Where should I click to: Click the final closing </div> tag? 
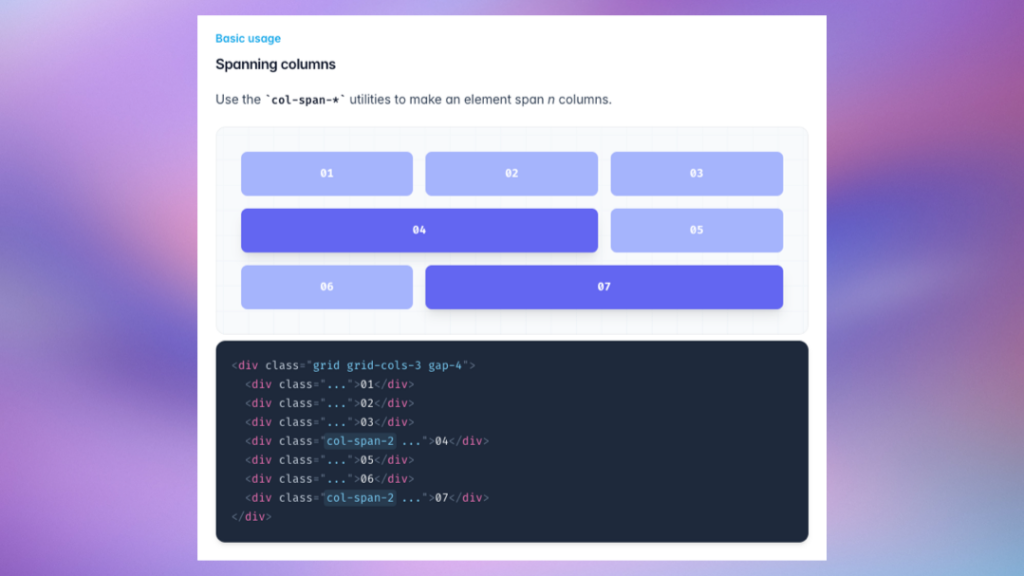click(x=250, y=517)
